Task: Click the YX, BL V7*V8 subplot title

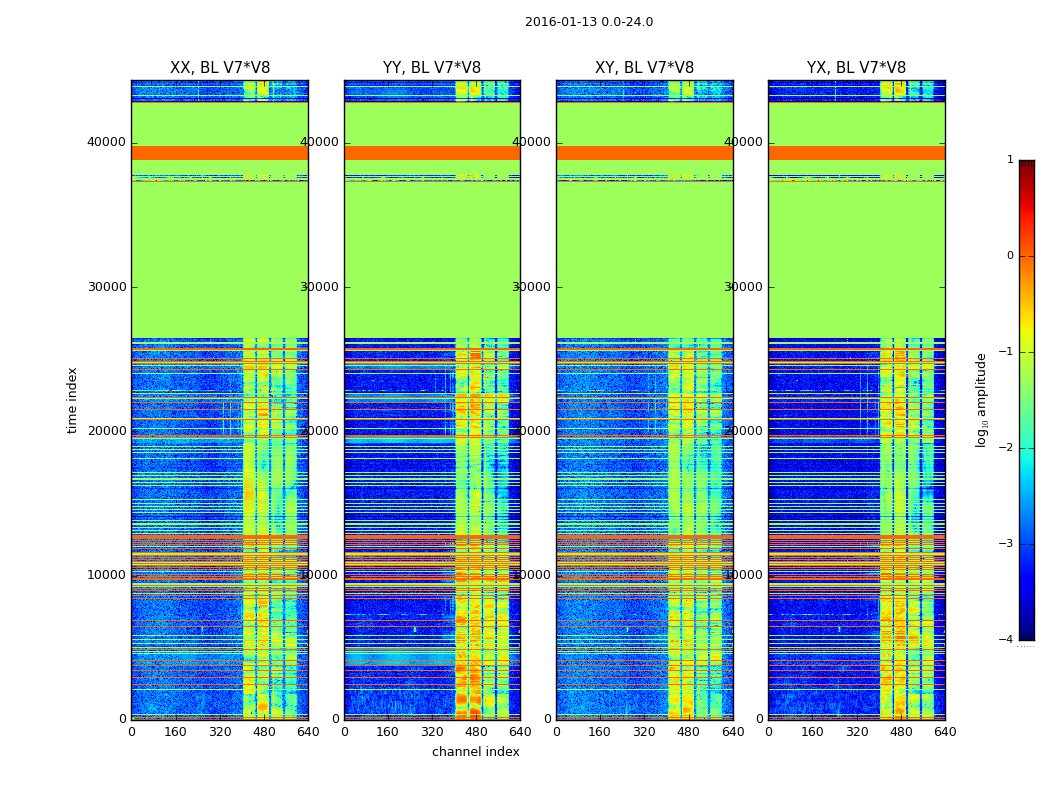Action: pyautogui.click(x=856, y=68)
